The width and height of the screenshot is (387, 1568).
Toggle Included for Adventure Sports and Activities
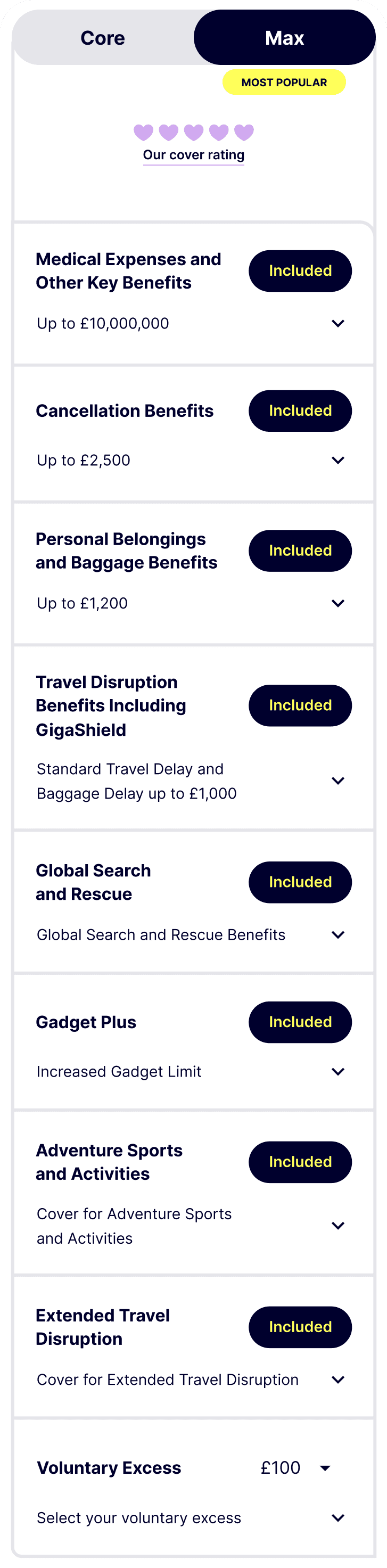pyautogui.click(x=300, y=1162)
